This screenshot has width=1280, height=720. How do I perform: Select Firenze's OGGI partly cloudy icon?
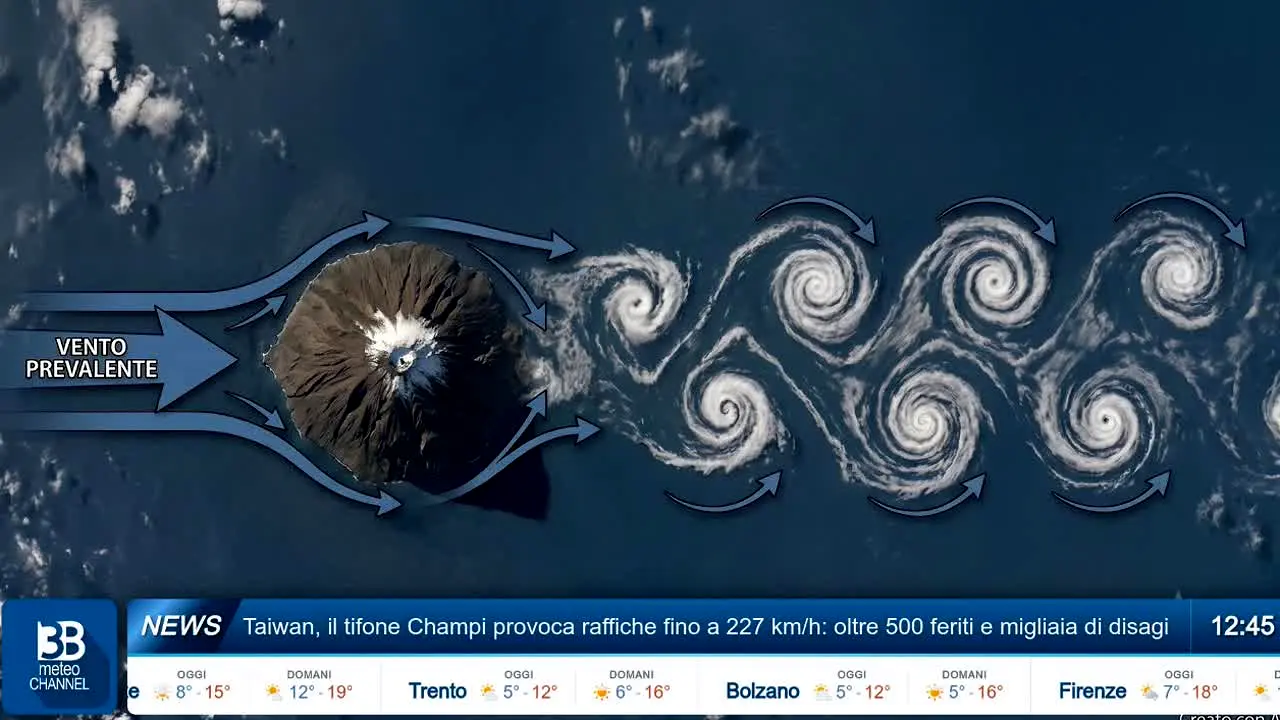tap(1149, 692)
